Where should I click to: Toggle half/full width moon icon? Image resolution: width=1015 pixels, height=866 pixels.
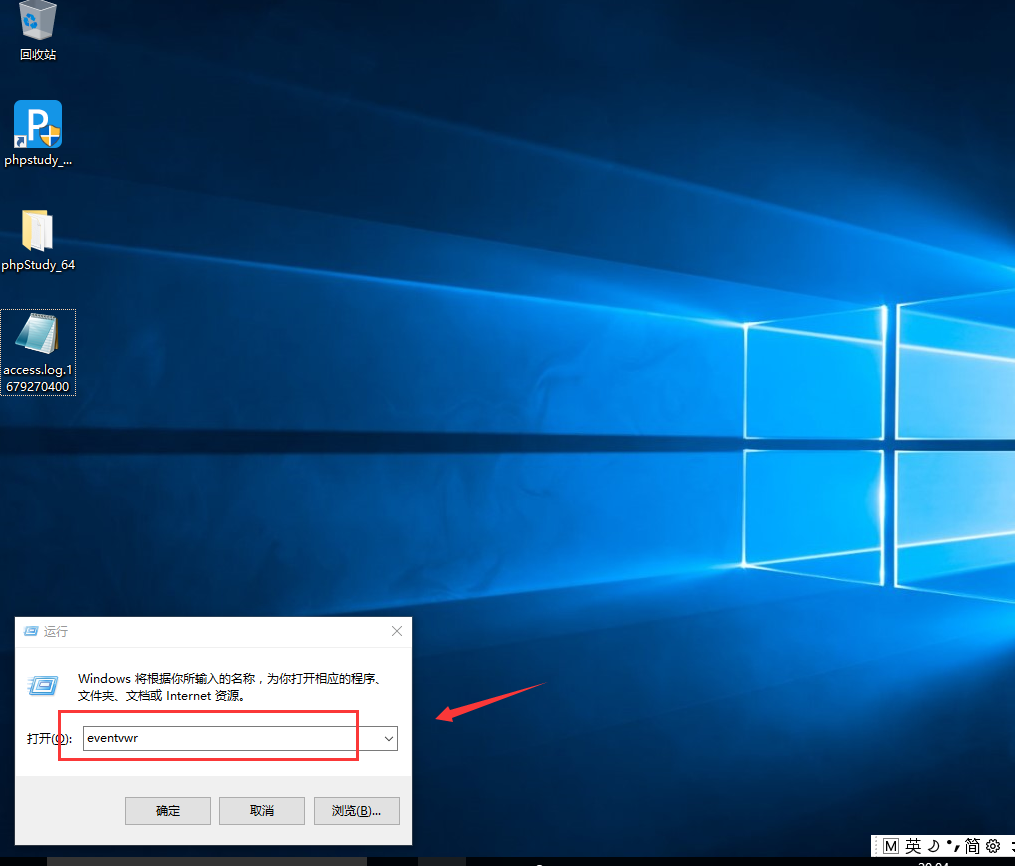pos(933,846)
